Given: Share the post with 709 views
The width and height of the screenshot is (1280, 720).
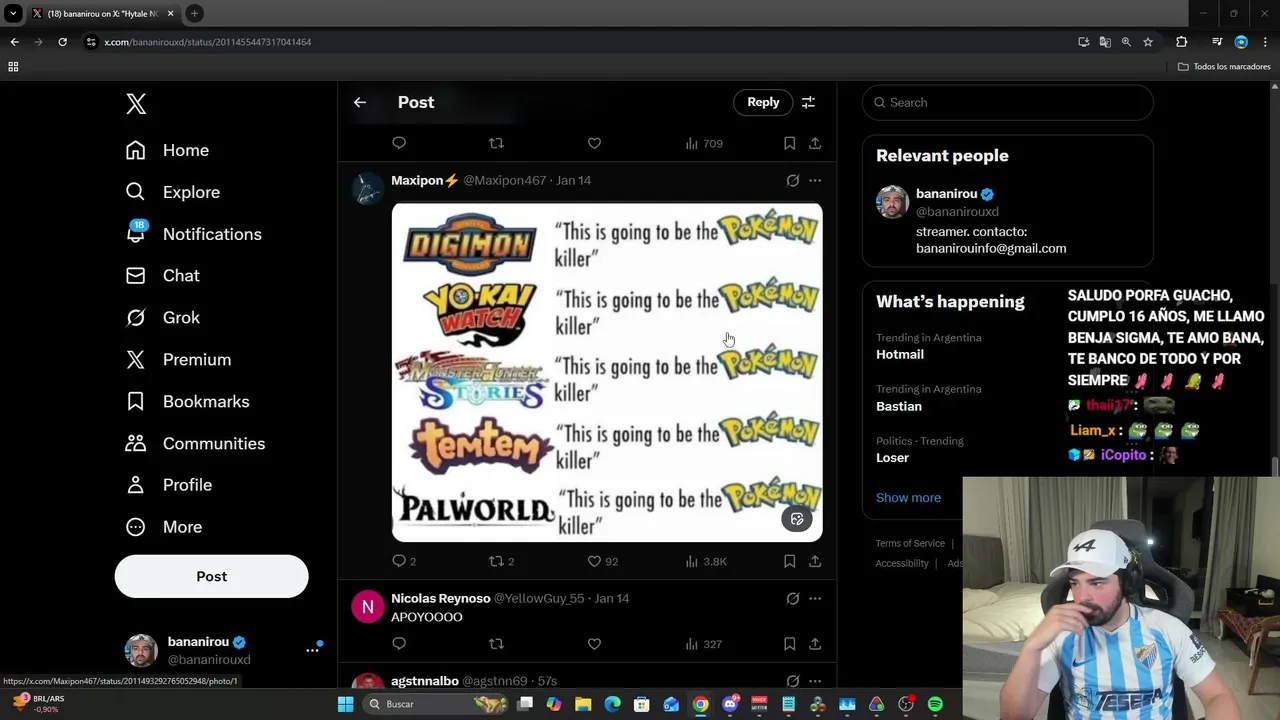Looking at the screenshot, I should (x=815, y=143).
